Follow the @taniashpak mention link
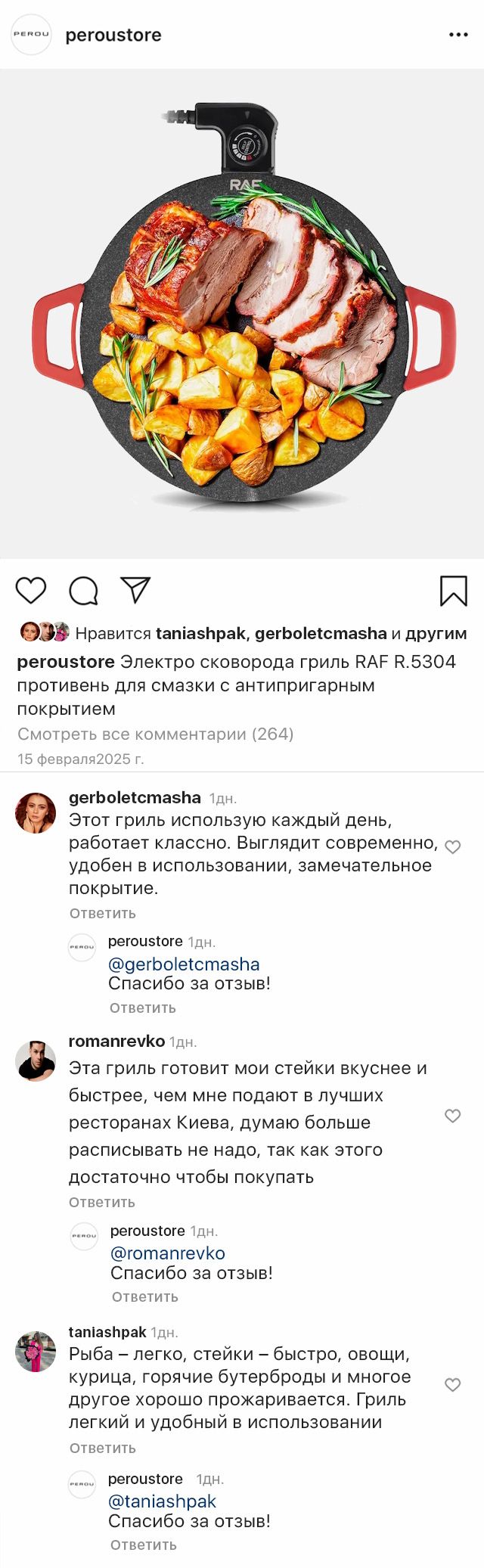Image resolution: width=484 pixels, height=1568 pixels. tap(162, 1501)
